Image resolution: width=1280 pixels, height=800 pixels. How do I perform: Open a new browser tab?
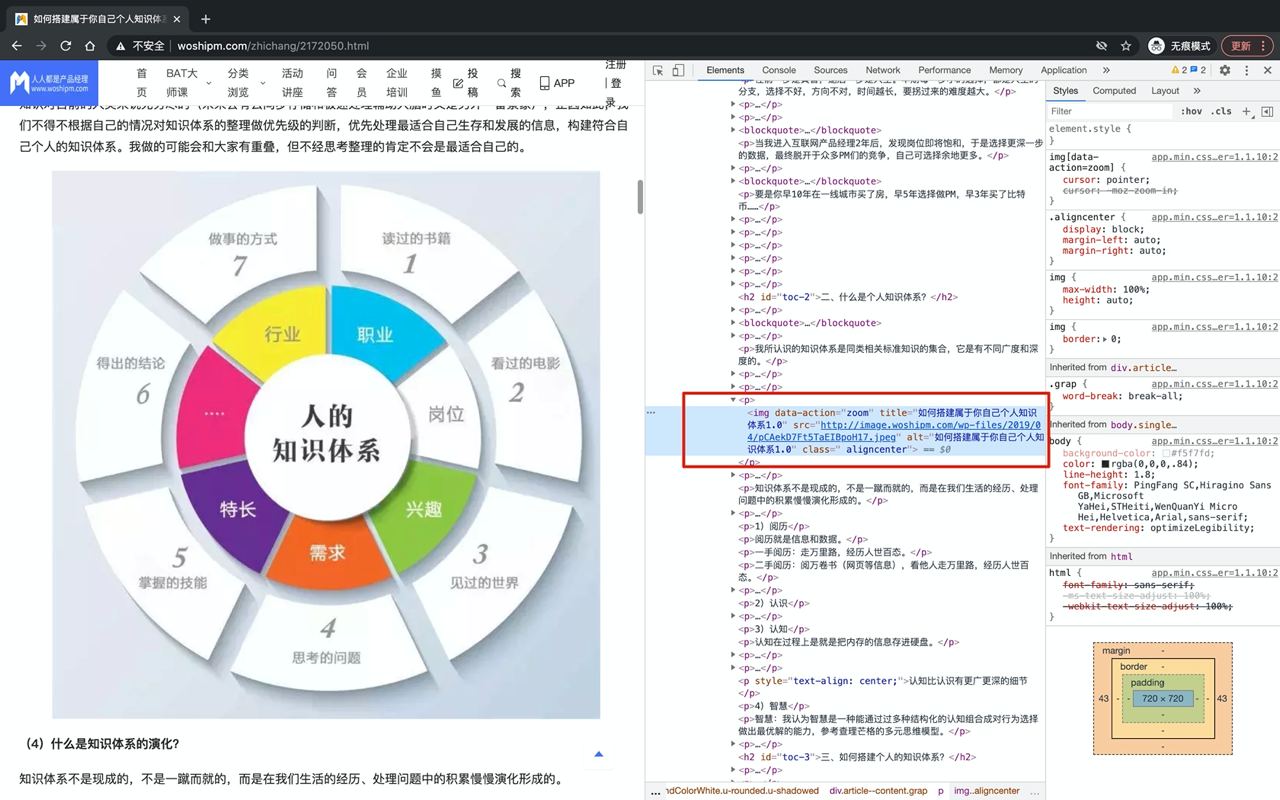click(206, 19)
